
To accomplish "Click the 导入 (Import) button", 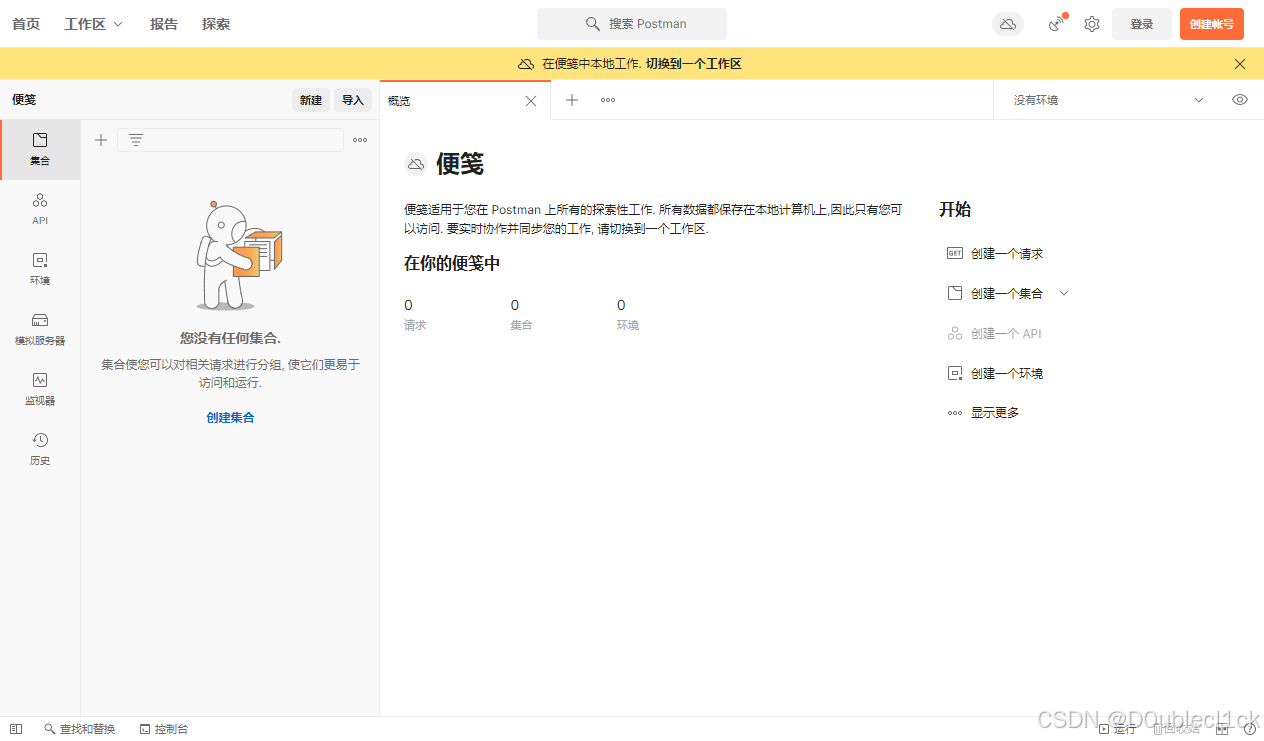I will [x=353, y=100].
